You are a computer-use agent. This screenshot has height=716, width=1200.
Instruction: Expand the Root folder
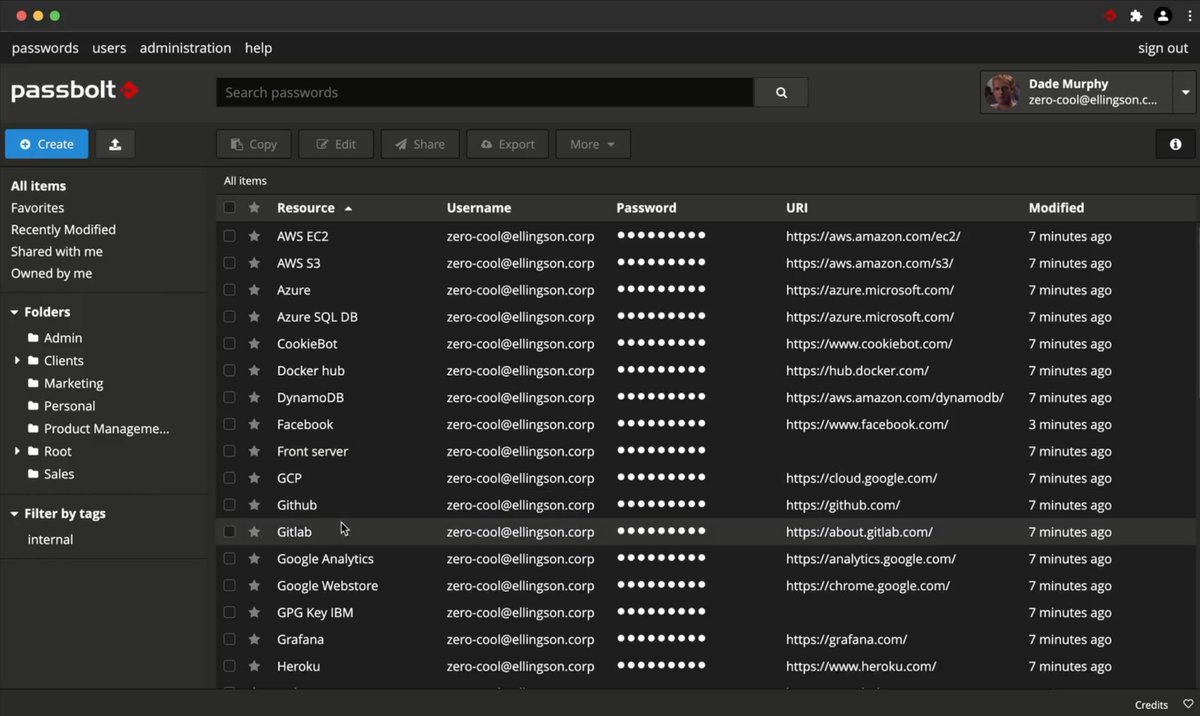(x=17, y=451)
